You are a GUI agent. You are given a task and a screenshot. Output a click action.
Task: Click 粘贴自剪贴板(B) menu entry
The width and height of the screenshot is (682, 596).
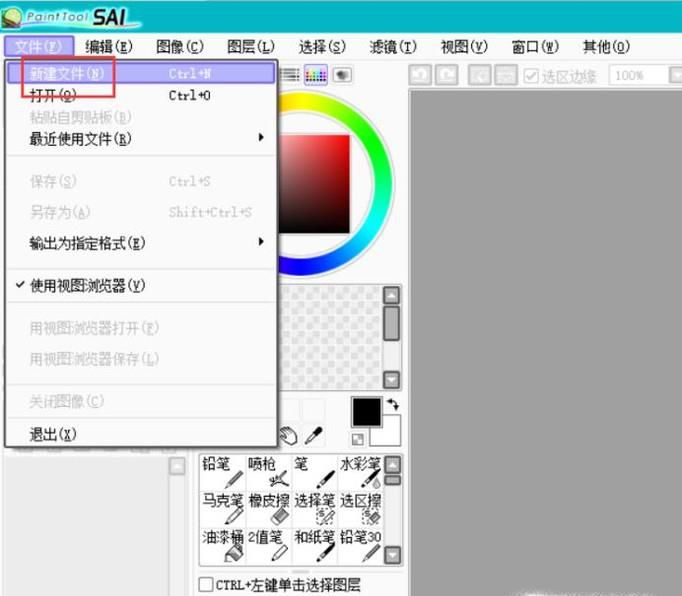141,117
